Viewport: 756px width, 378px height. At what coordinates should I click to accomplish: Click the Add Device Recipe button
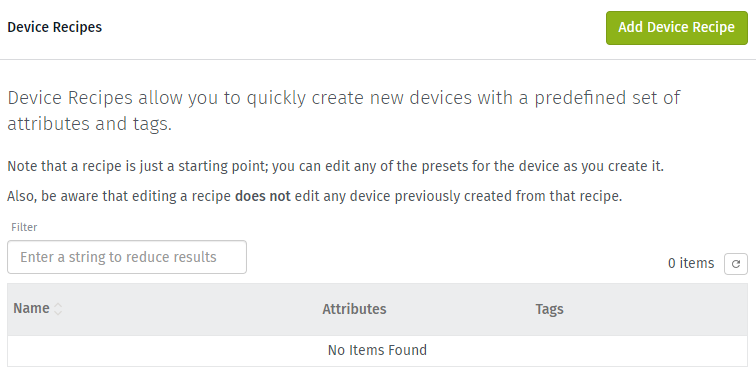(x=676, y=27)
